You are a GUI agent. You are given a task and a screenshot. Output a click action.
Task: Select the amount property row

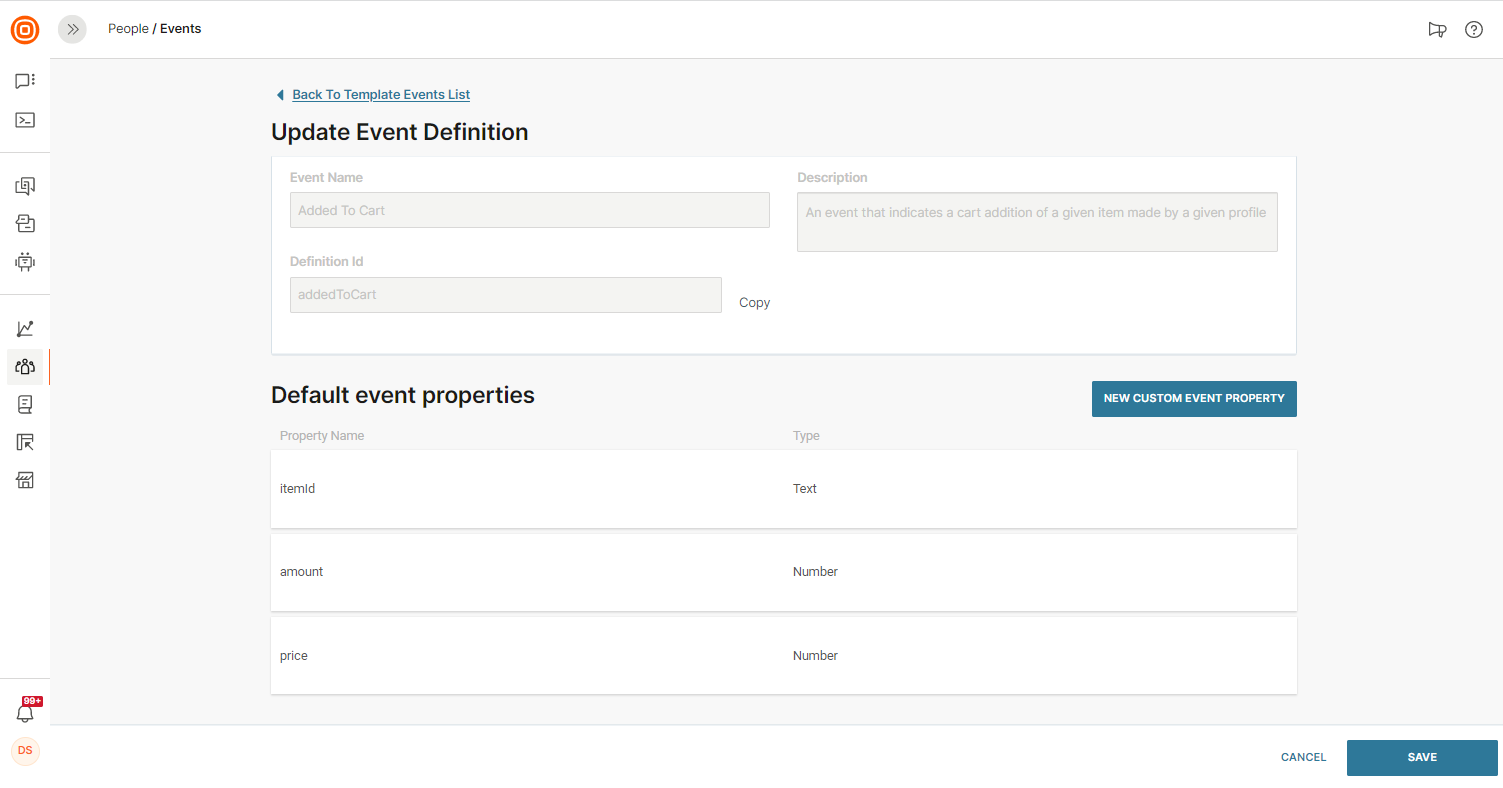tap(783, 572)
